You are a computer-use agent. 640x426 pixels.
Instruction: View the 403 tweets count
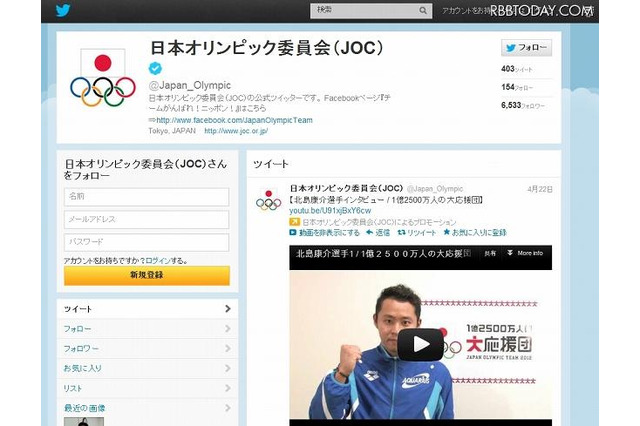pos(517,69)
